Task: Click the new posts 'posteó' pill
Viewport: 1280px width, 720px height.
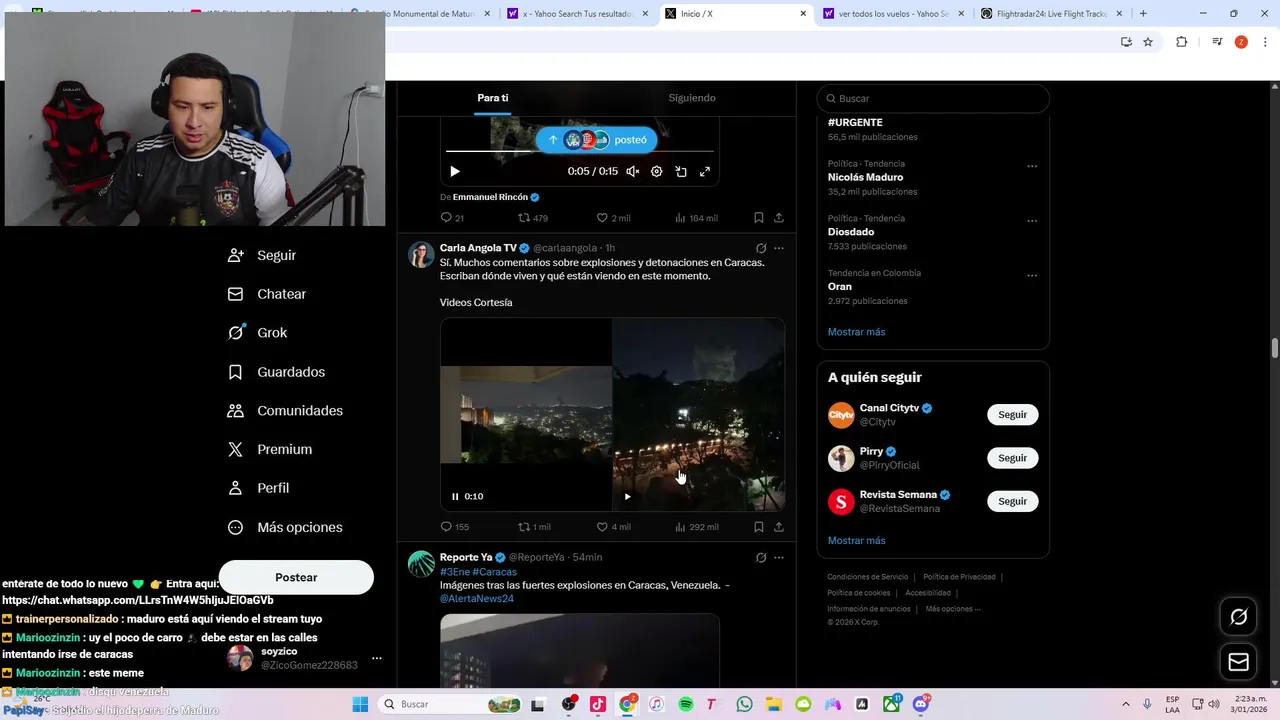Action: click(596, 140)
